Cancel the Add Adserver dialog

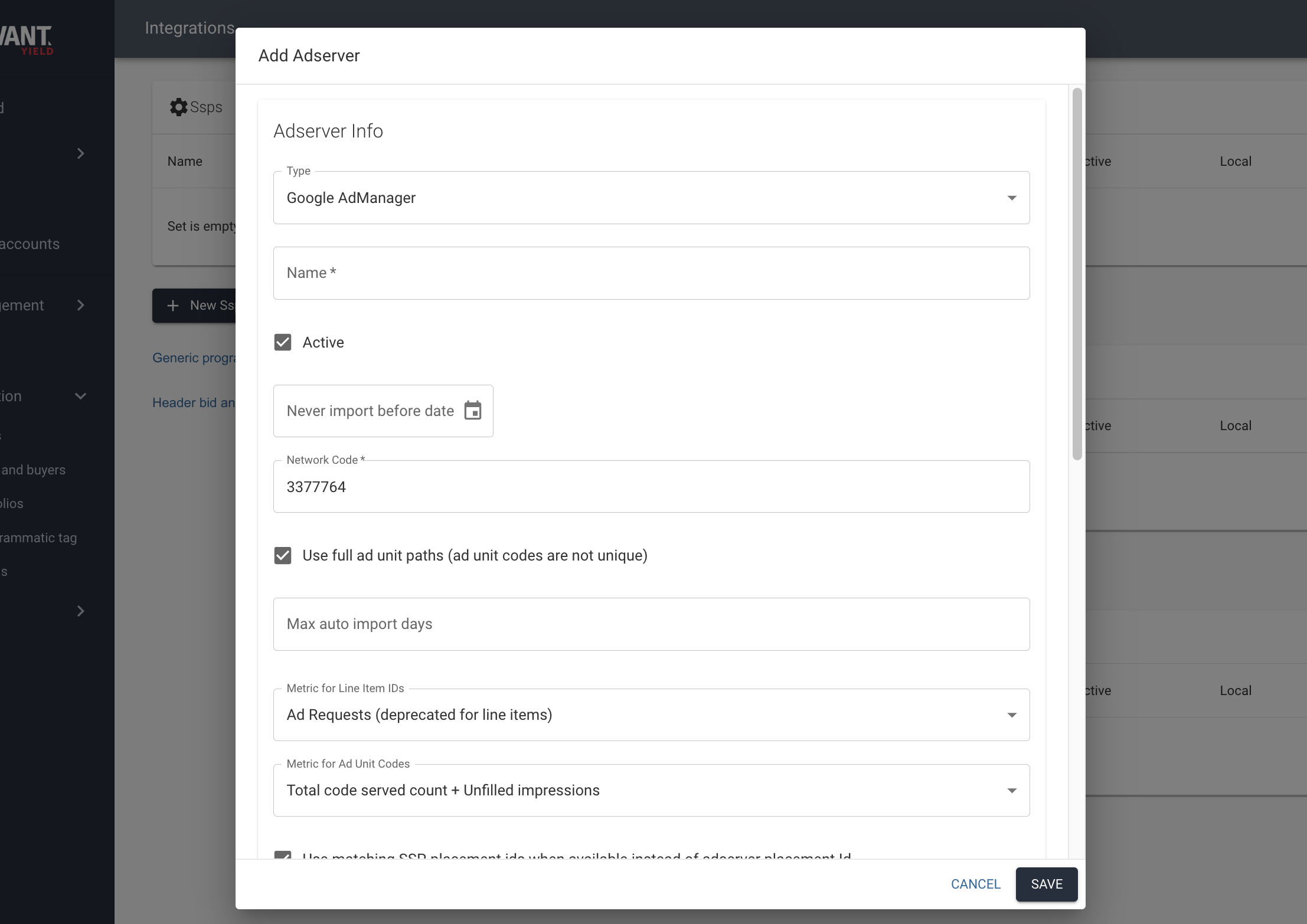click(x=975, y=884)
